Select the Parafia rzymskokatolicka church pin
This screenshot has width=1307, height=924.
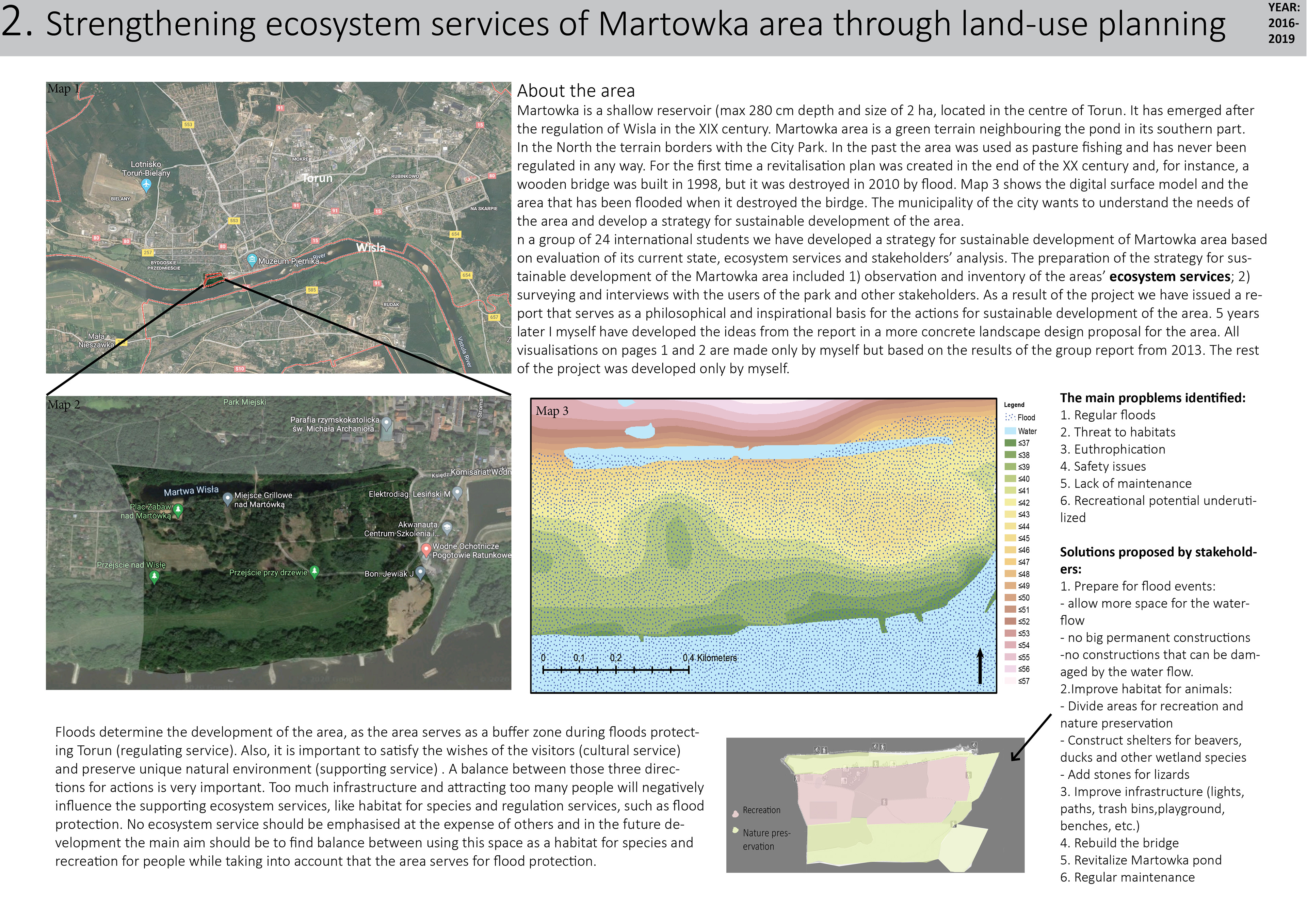point(387,423)
